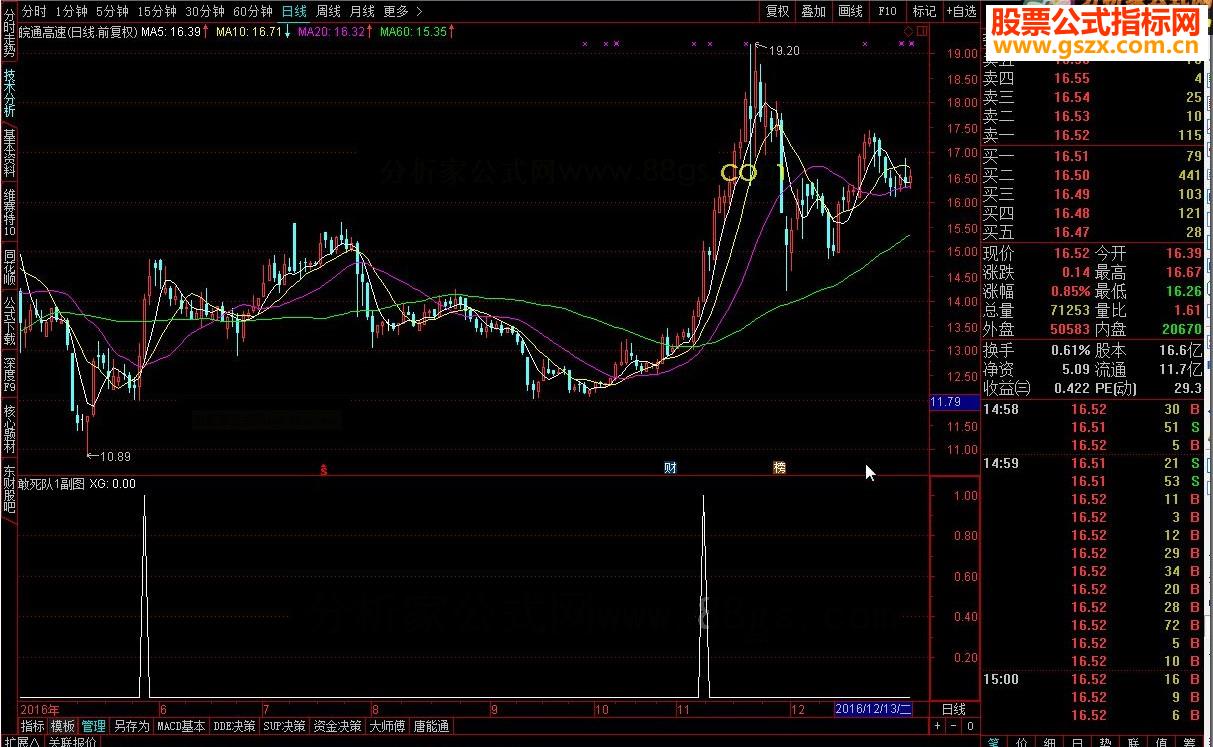Image resolution: width=1213 pixels, height=747 pixels.
Task: Switch to the 周线 weekly chart
Action: [328, 11]
